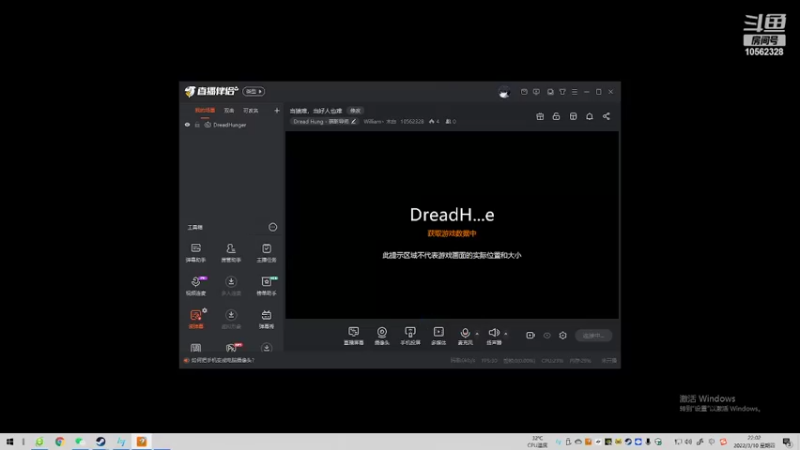Open the box icon left of the bell

(573, 116)
